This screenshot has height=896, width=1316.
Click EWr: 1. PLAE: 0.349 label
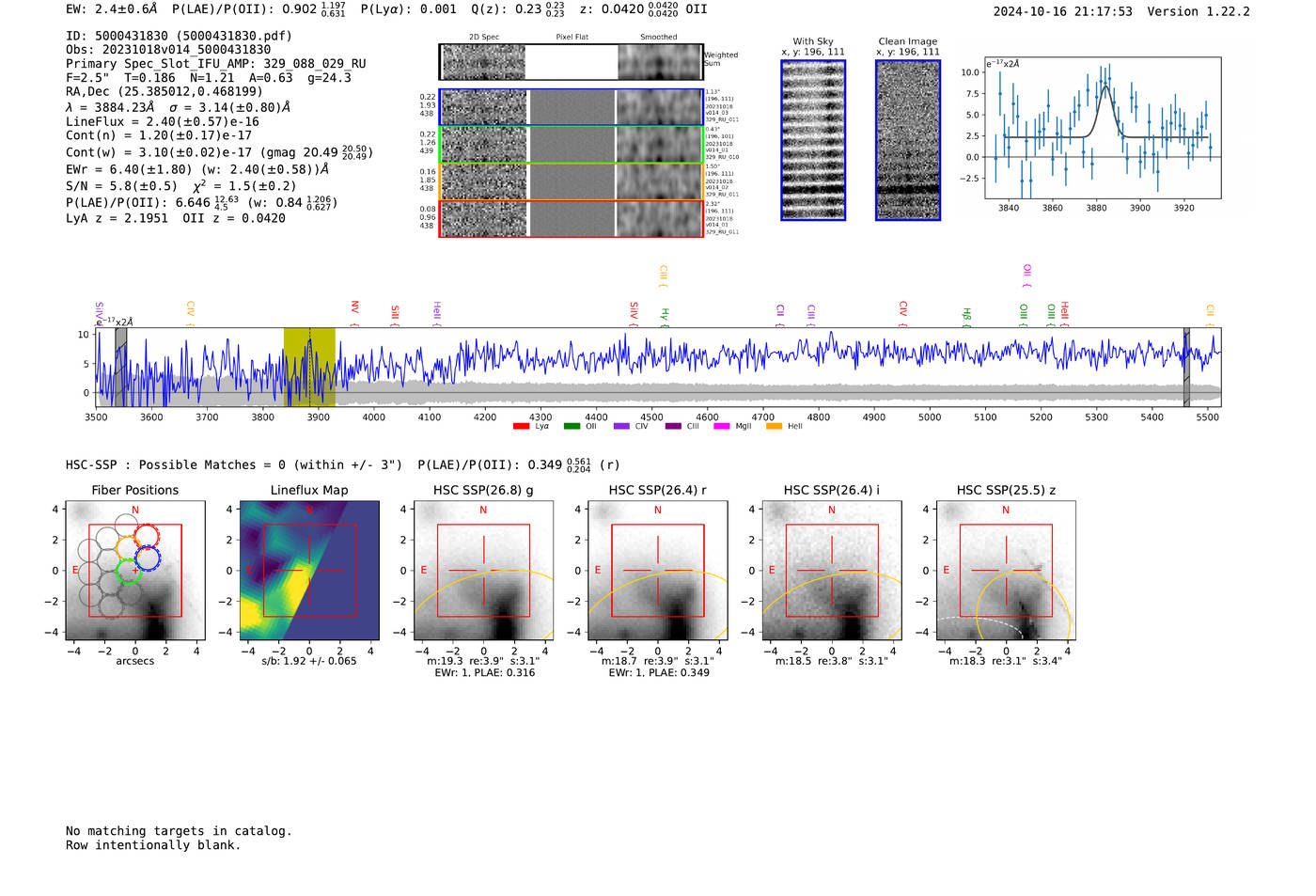click(x=657, y=673)
